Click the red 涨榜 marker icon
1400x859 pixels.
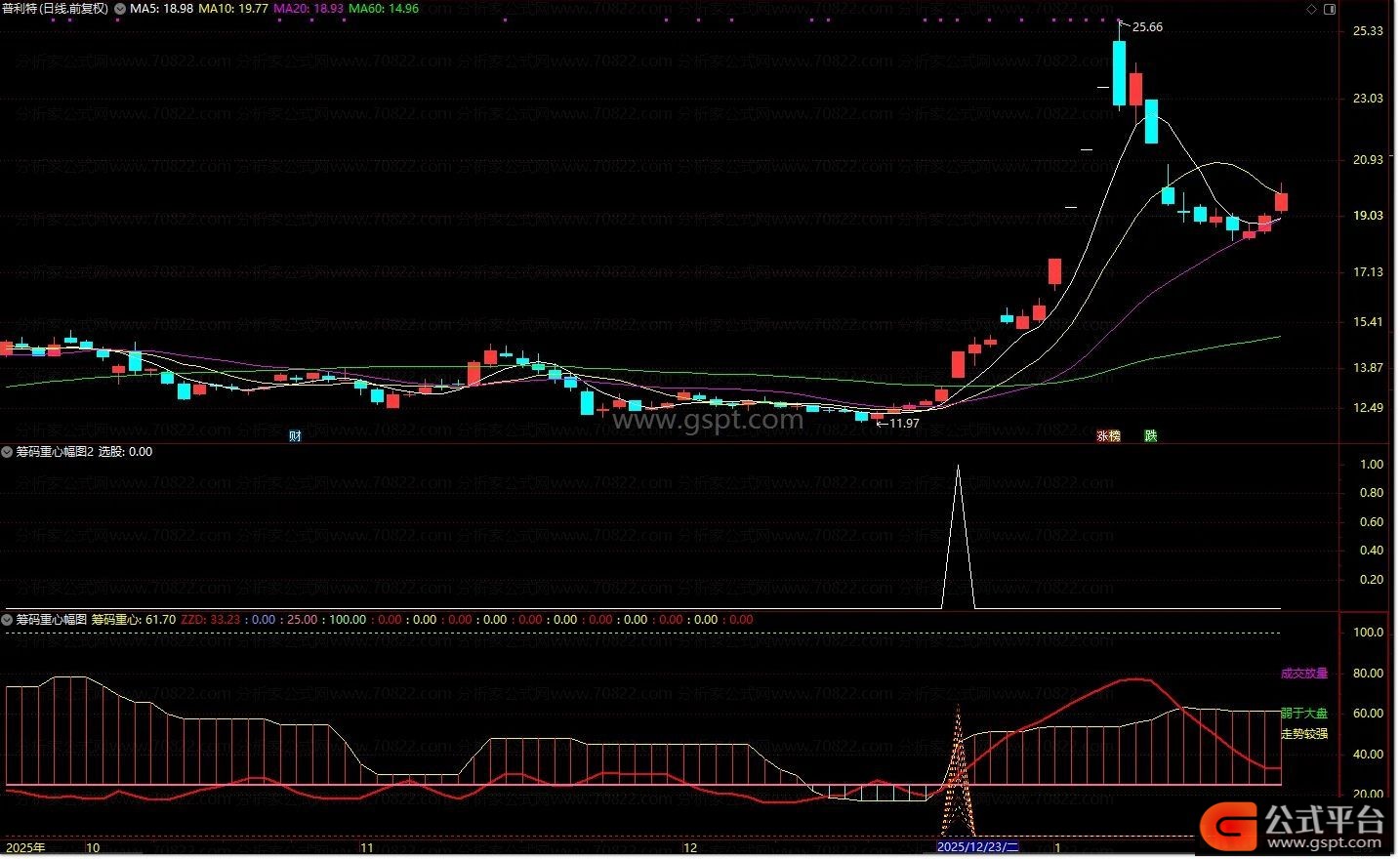click(1108, 436)
